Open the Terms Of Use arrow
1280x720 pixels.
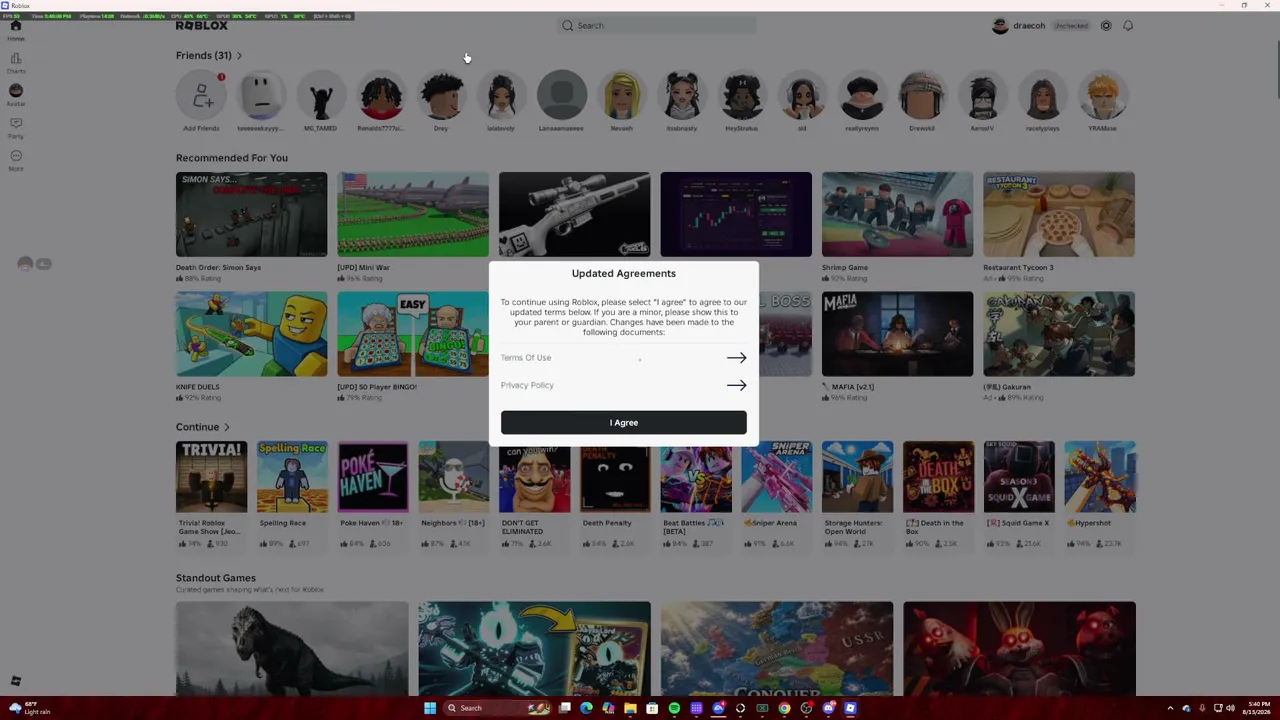pyautogui.click(x=736, y=358)
